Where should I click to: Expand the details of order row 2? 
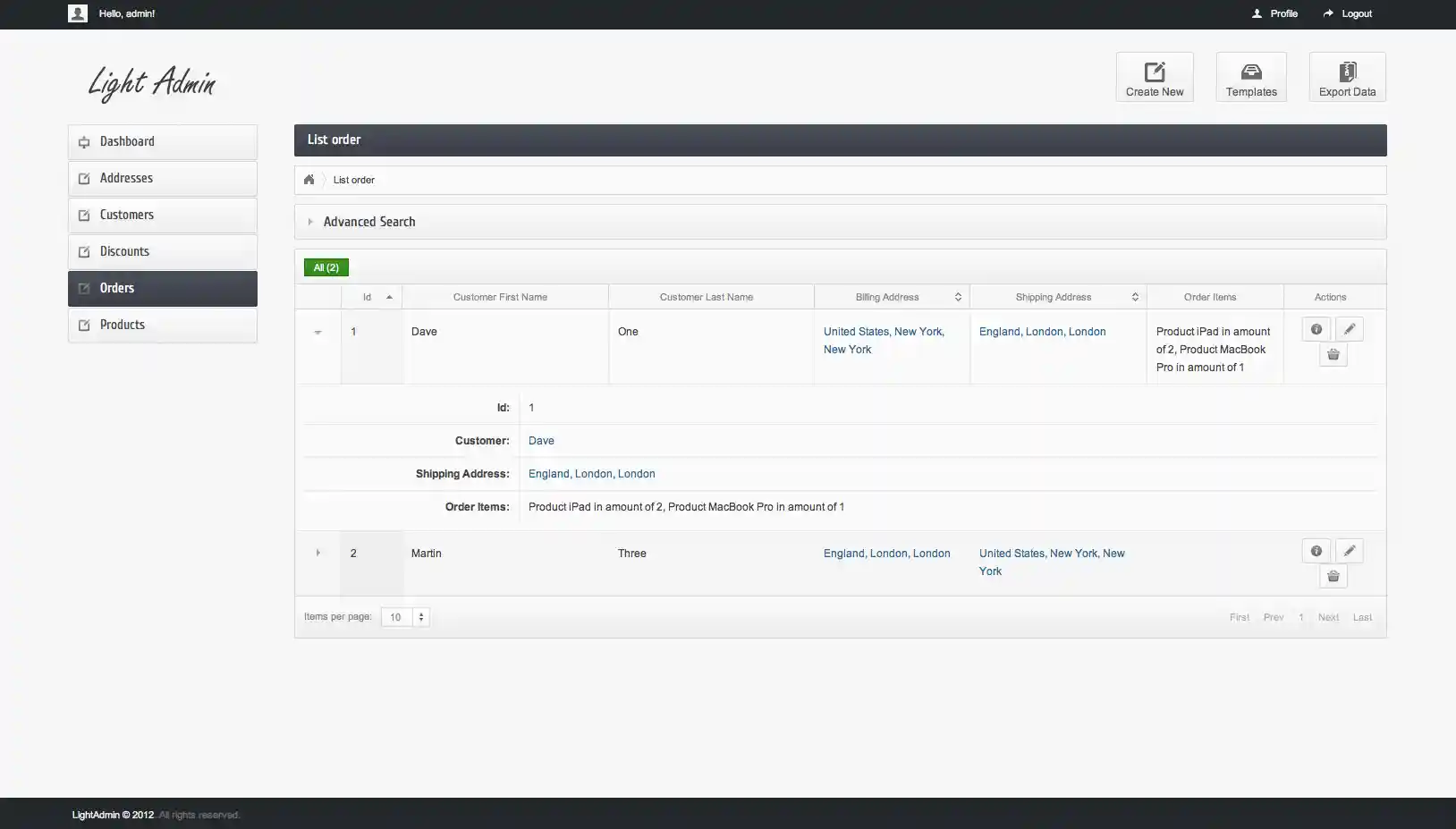click(x=317, y=554)
